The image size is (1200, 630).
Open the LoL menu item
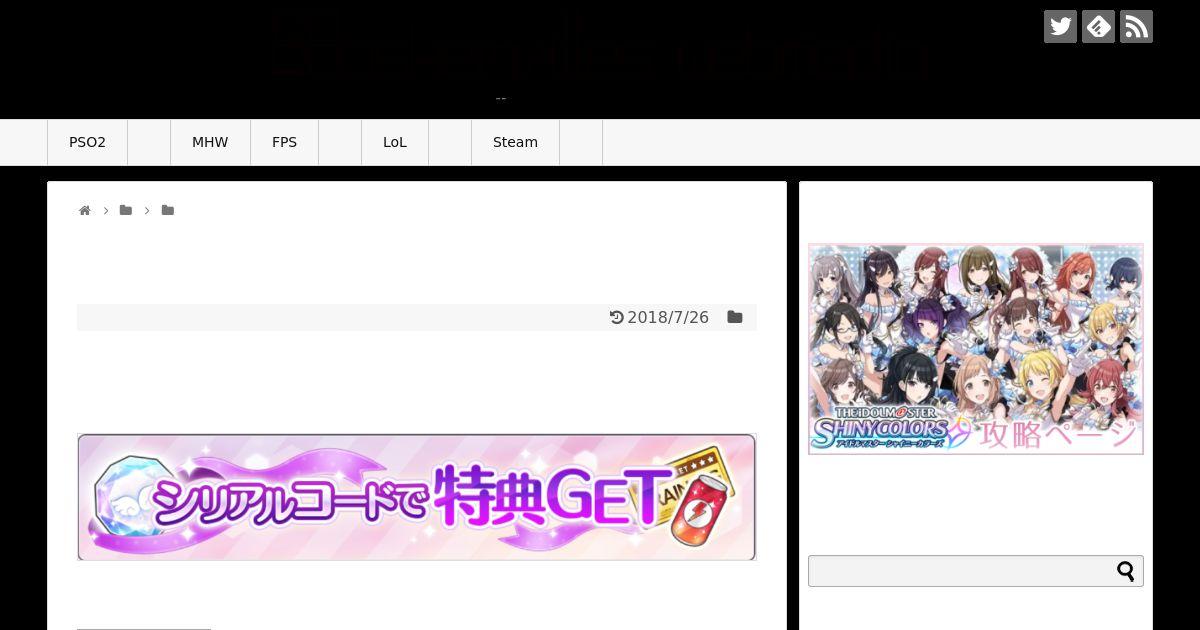pyautogui.click(x=395, y=142)
